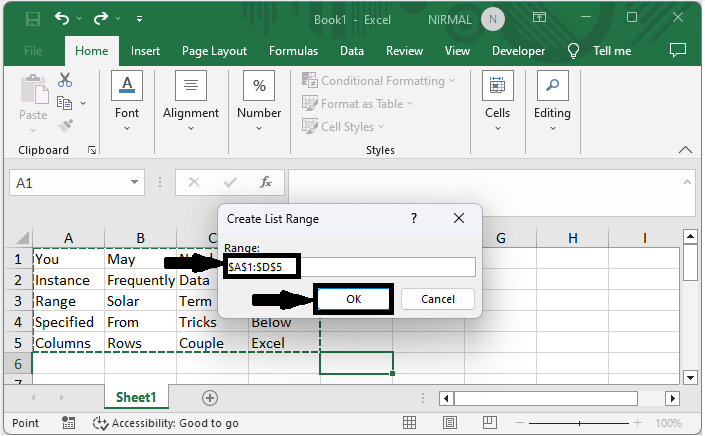Select the Format Painter brush
The width and height of the screenshot is (705, 436).
[66, 125]
